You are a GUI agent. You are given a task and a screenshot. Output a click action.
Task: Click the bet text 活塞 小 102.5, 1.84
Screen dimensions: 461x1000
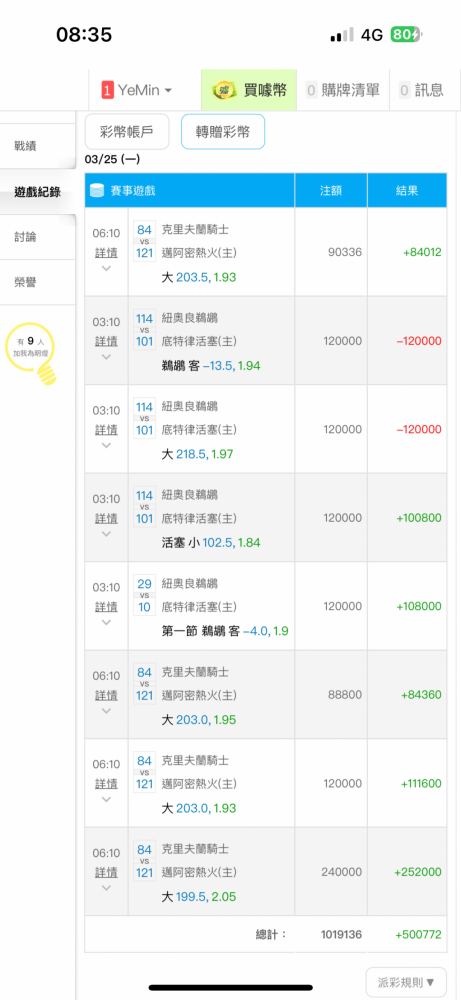click(211, 543)
